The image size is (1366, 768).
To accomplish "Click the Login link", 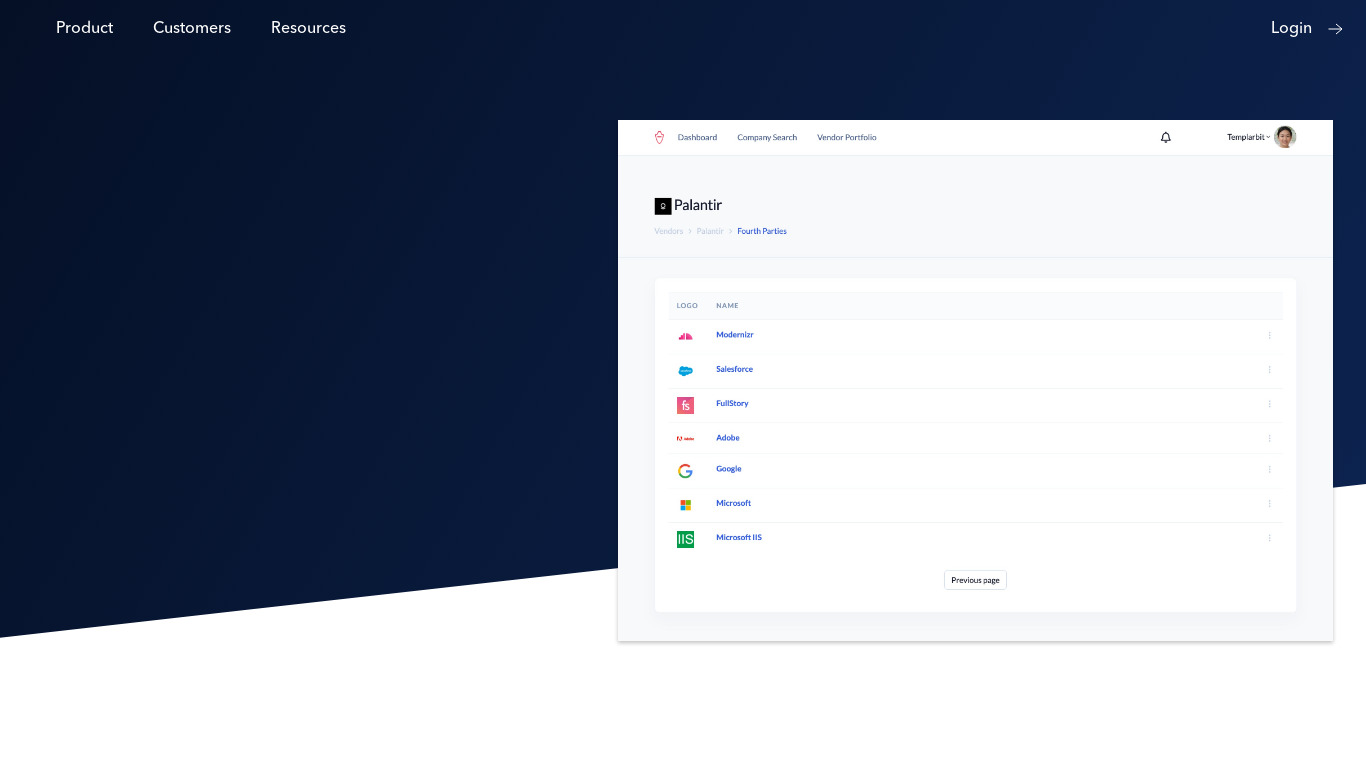I will (1291, 28).
